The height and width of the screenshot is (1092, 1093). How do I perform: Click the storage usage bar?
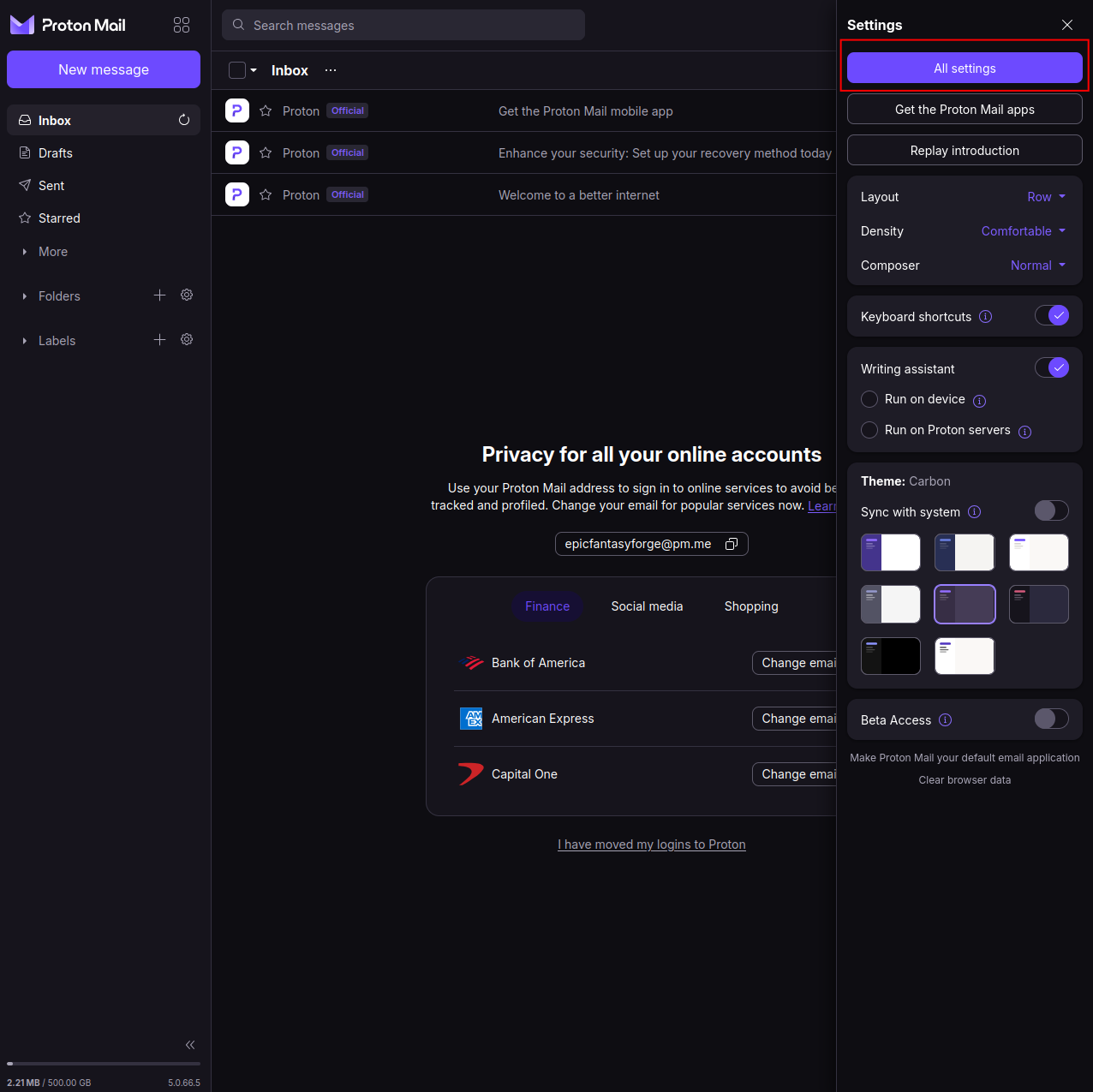[104, 1064]
